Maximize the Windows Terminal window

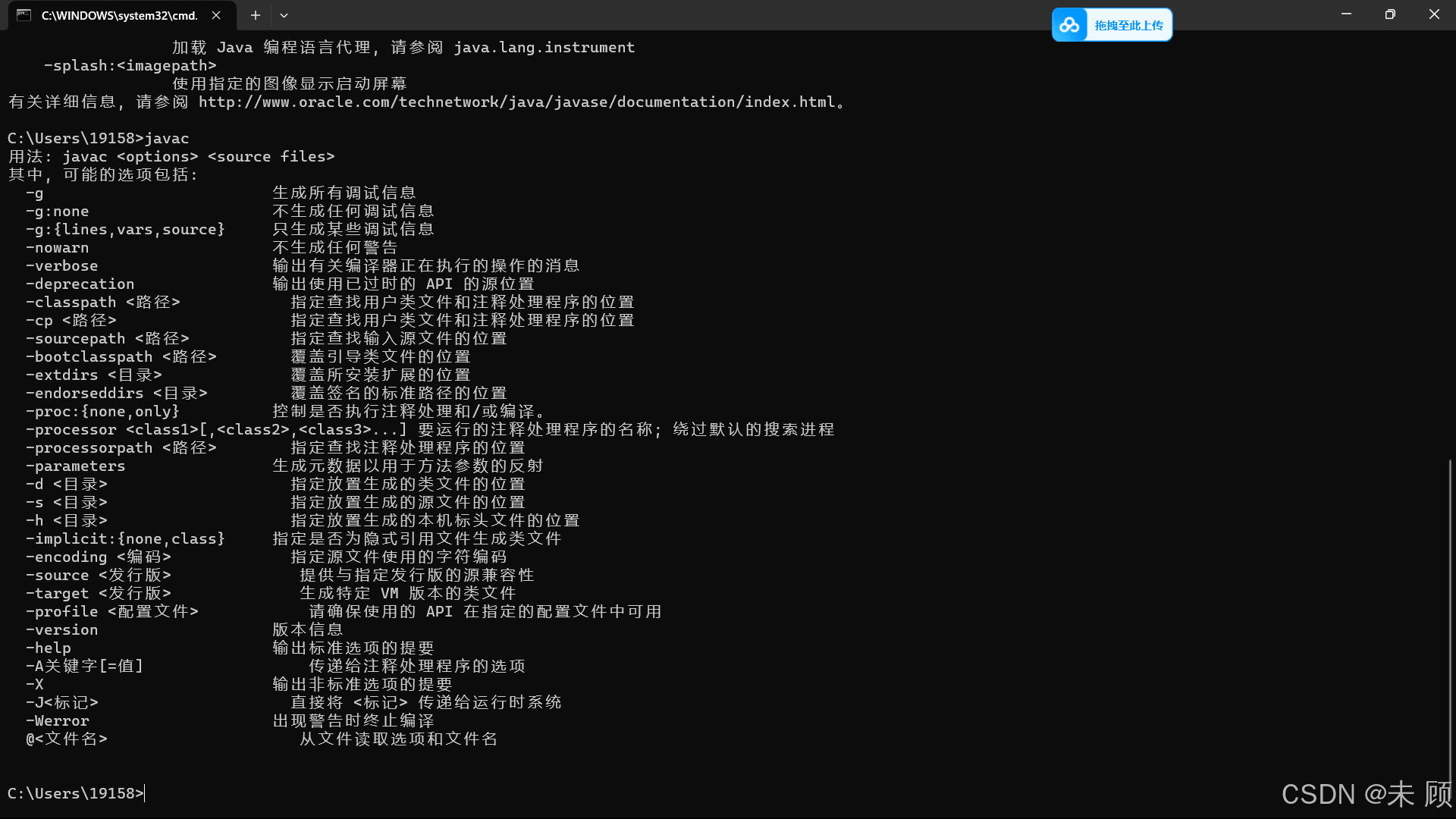click(1390, 14)
